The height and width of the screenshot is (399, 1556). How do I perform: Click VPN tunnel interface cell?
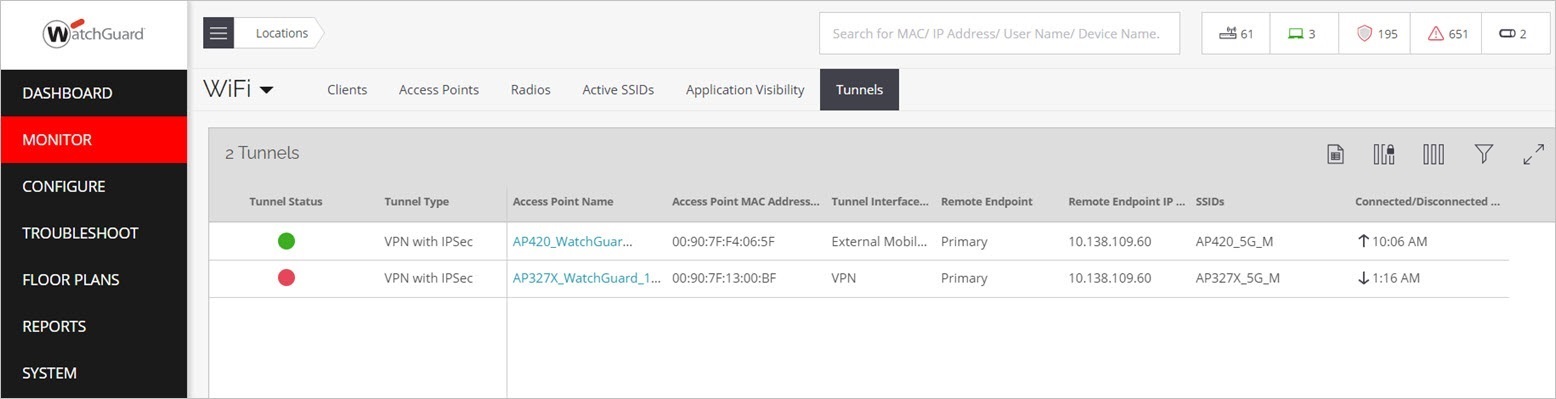pyautogui.click(x=843, y=278)
